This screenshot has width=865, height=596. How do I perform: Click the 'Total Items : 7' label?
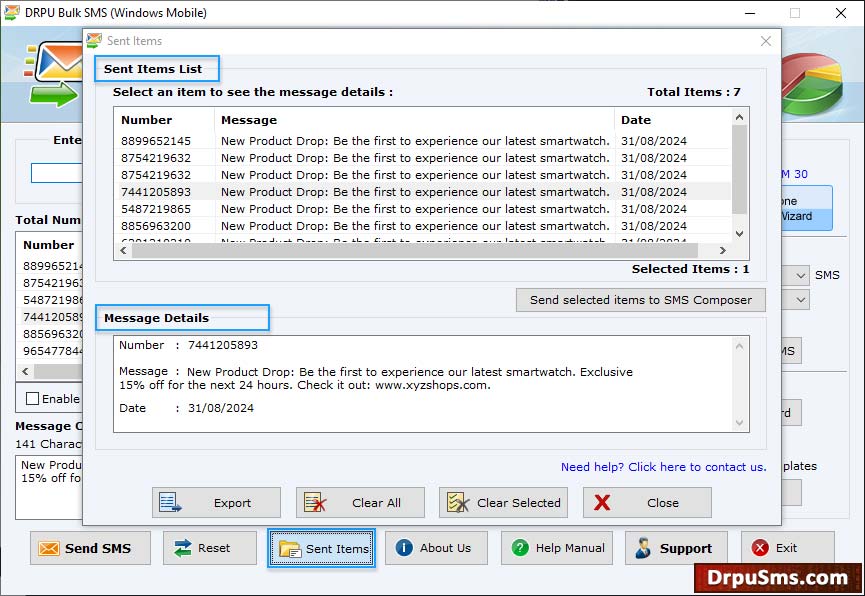[x=693, y=92]
